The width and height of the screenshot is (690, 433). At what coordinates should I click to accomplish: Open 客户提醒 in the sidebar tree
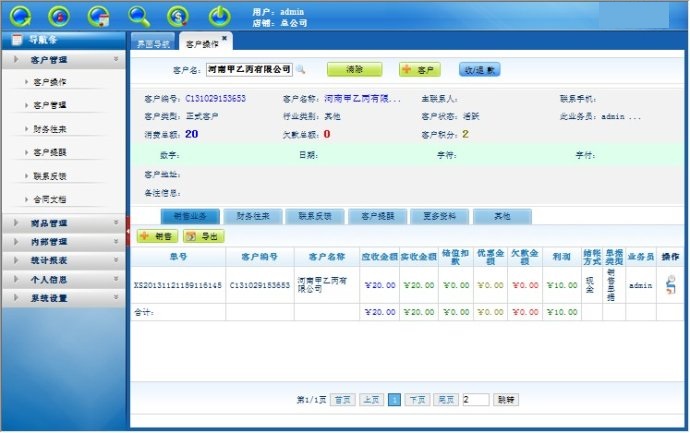50,152
